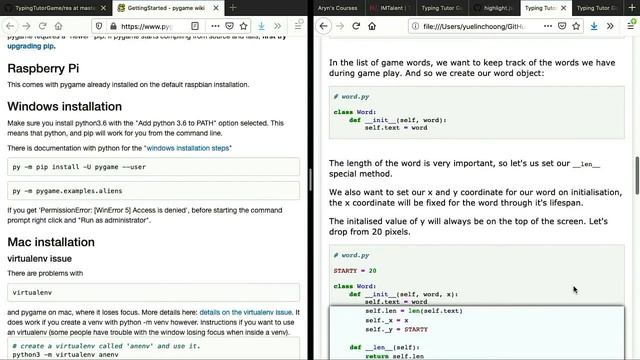Click the self.text = word line in first block
The width and height of the screenshot is (640, 360).
[396, 128]
